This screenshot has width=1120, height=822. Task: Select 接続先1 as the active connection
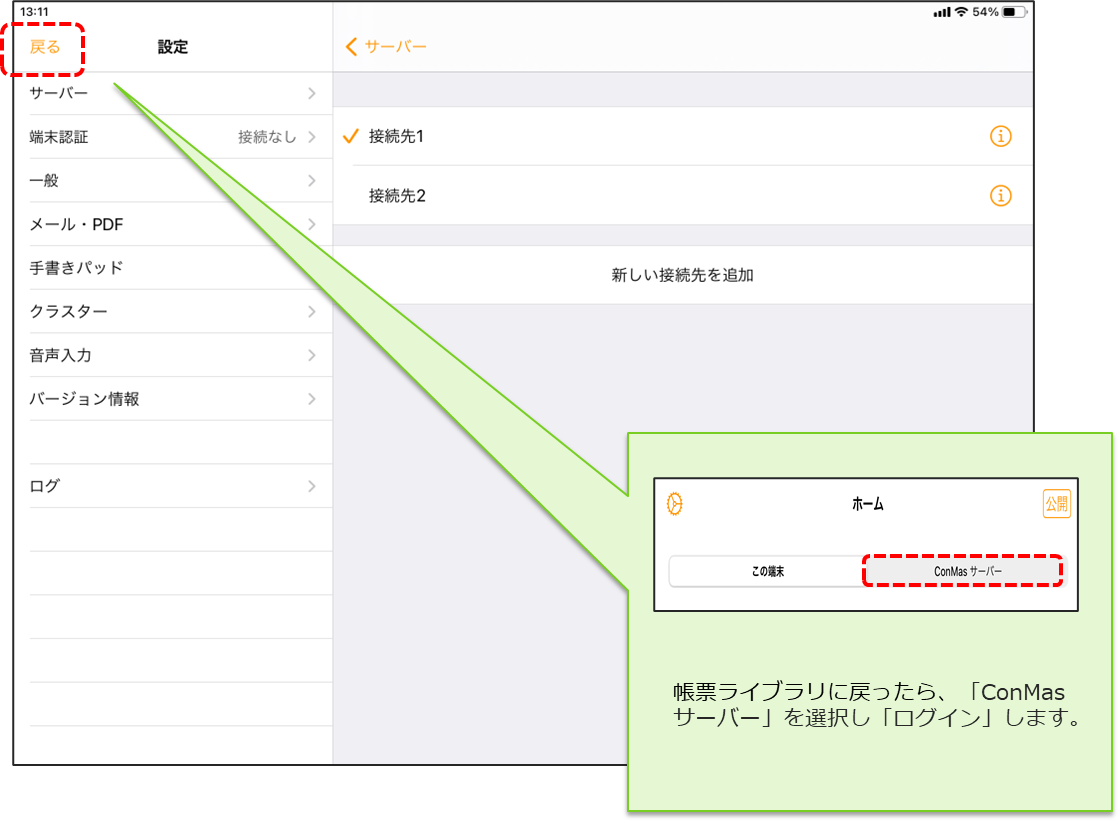click(x=397, y=136)
